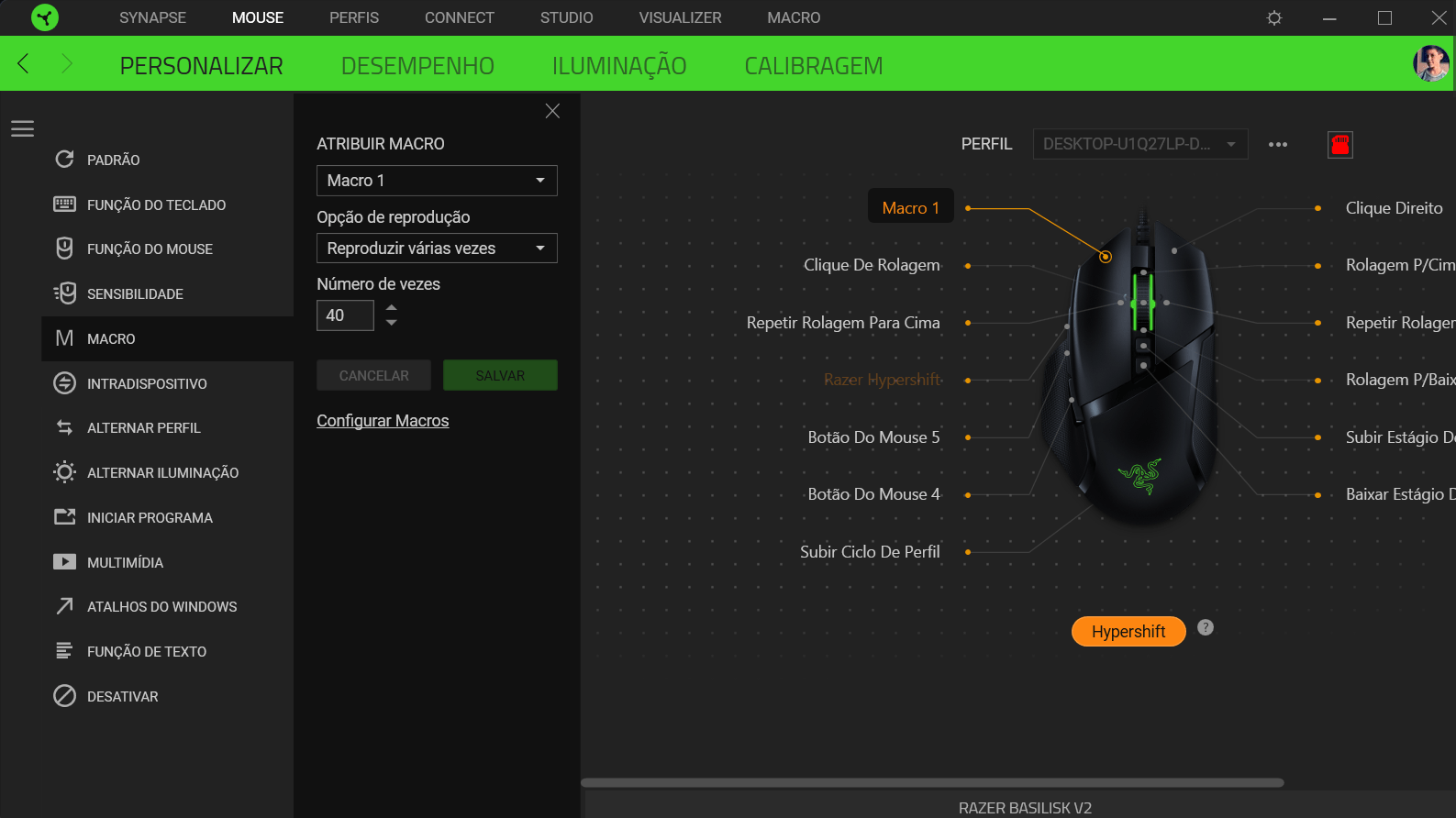The image size is (1456, 818).
Task: Click the Razer logo icon
Action: 44,17
